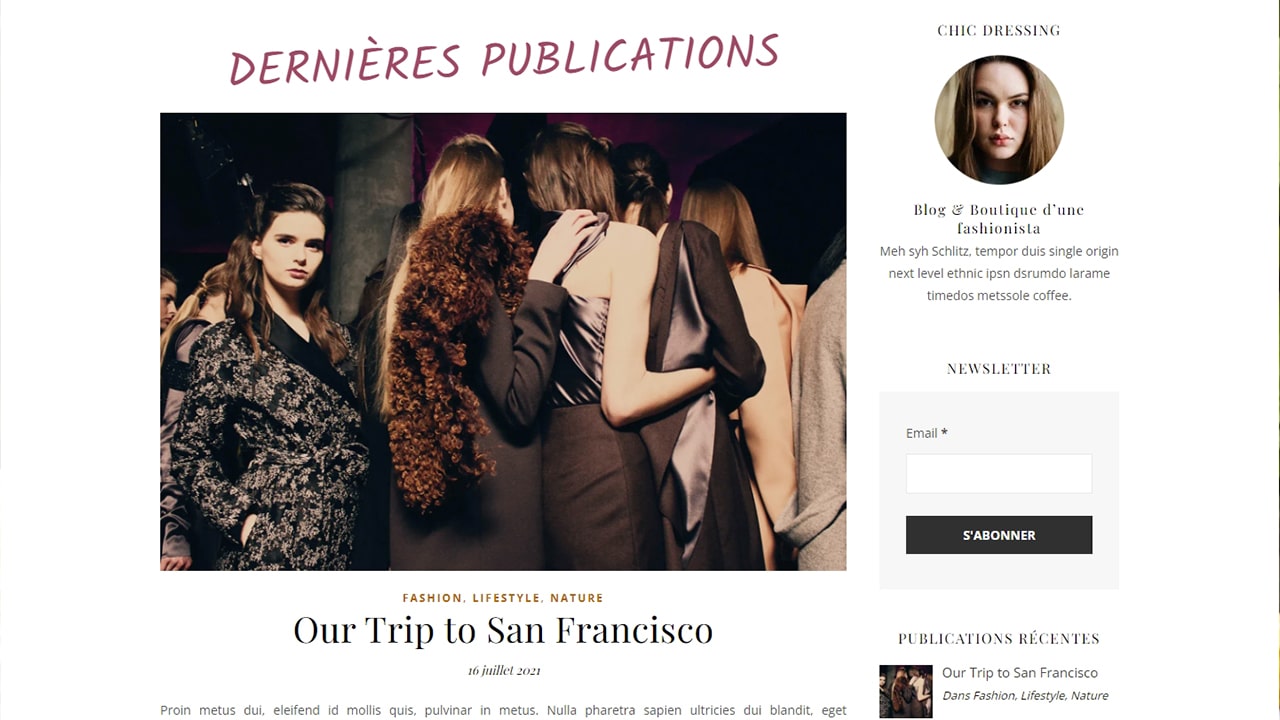The height and width of the screenshot is (720, 1280).
Task: Select Nature in the sidebar recent post categories
Action: coord(1090,696)
